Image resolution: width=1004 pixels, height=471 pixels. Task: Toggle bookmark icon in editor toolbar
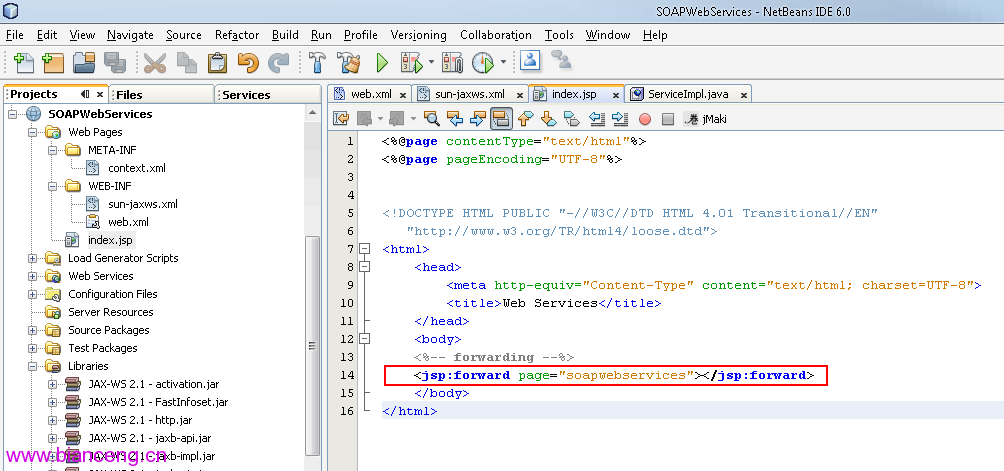571,118
